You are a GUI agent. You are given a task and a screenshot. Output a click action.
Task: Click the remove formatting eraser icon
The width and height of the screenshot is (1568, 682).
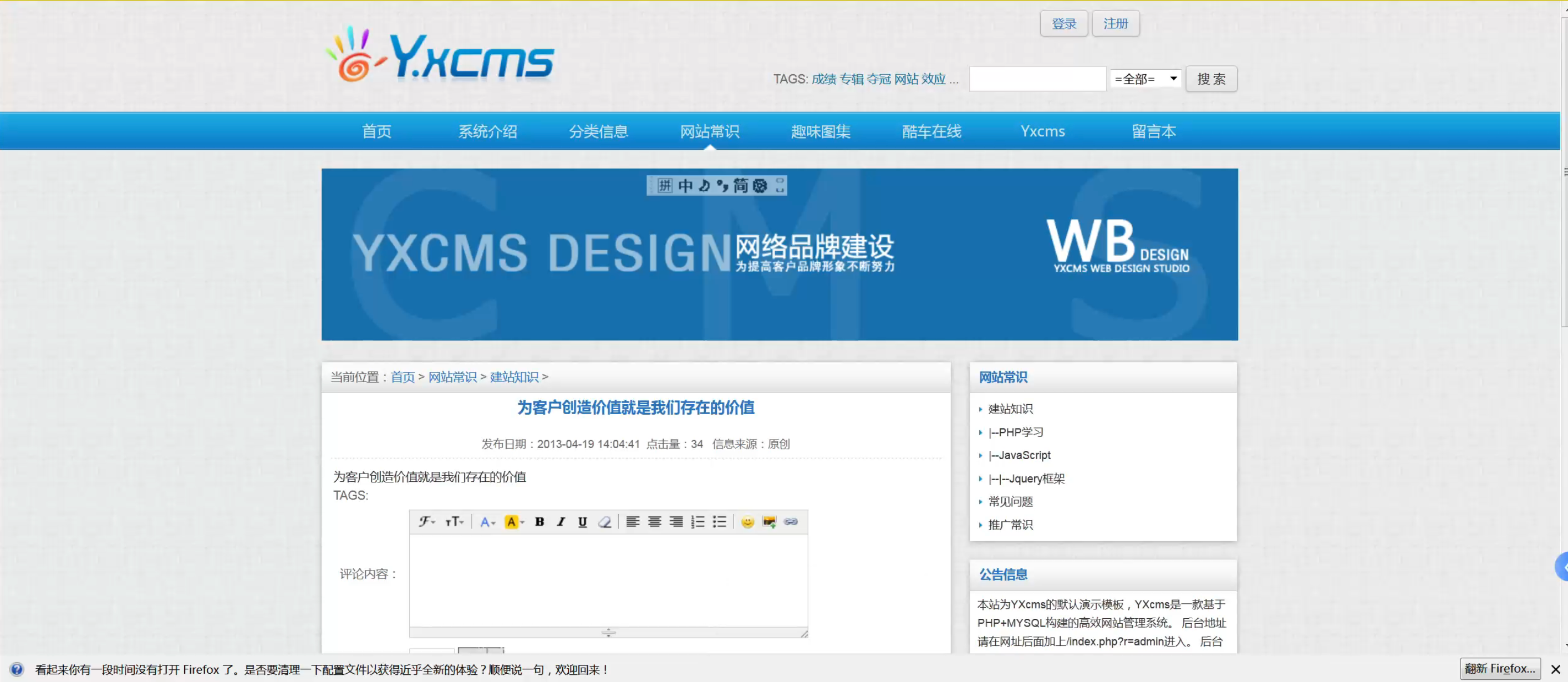tap(604, 522)
